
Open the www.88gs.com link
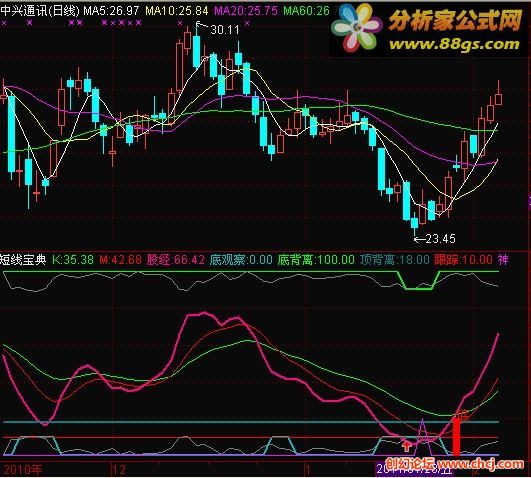pyautogui.click(x=454, y=44)
